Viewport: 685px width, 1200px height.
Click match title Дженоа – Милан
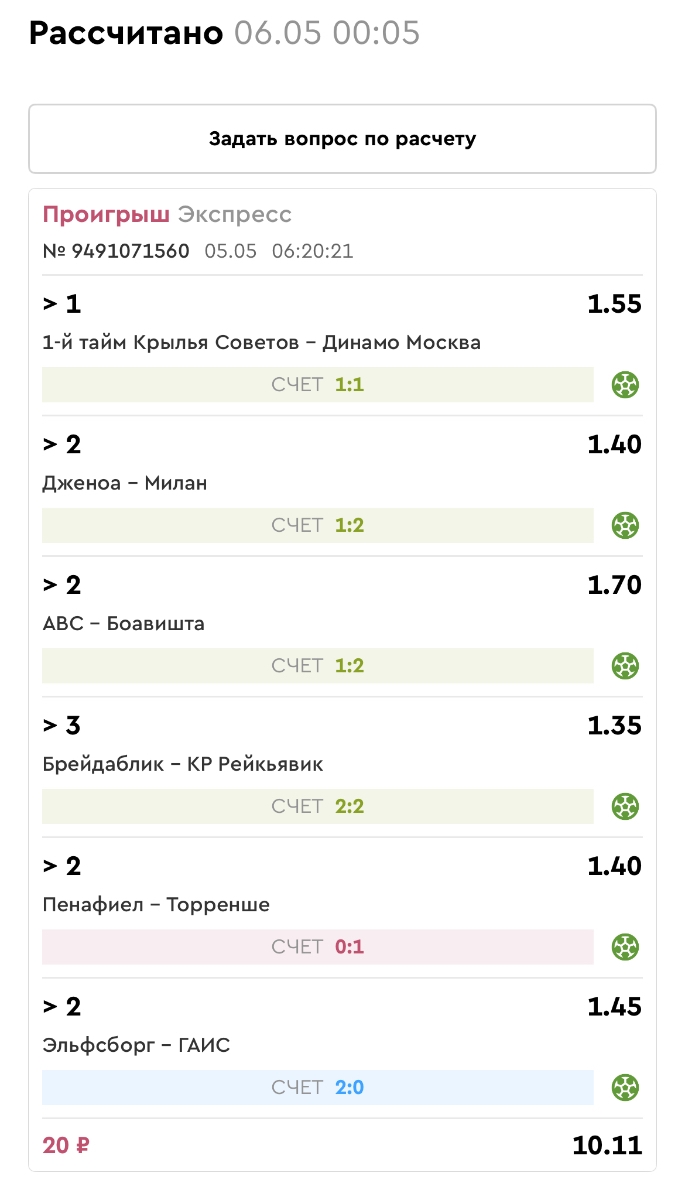coord(125,484)
